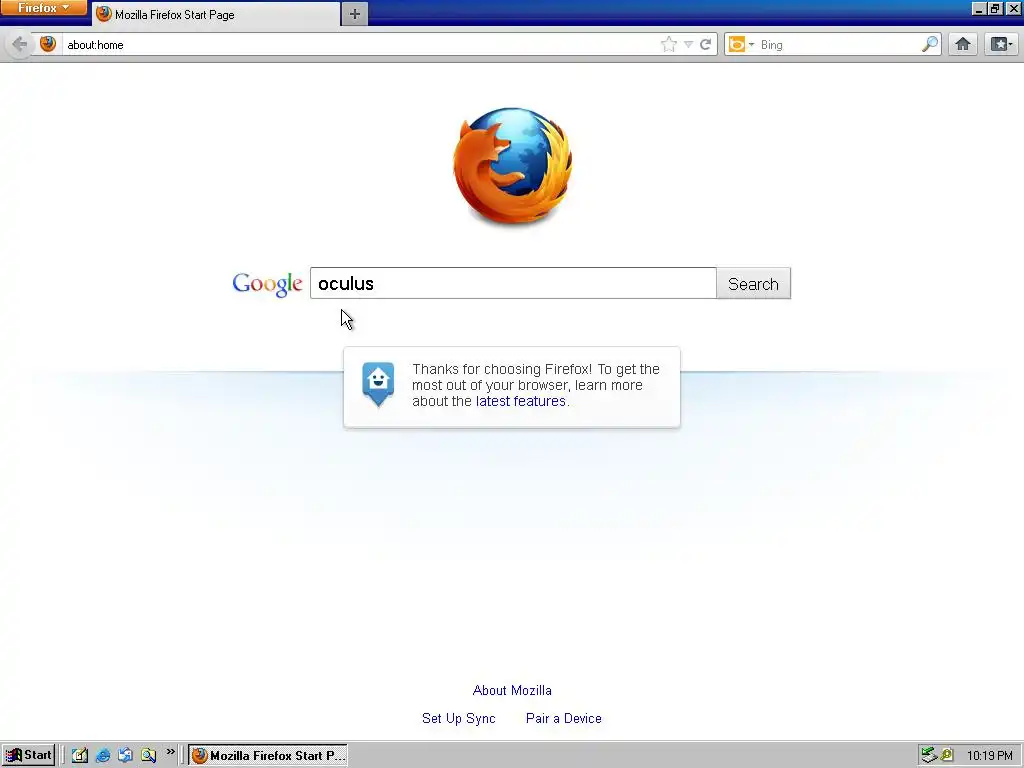This screenshot has height=768, width=1024.
Task: Click the Google logo beside the search field
Action: (x=267, y=284)
